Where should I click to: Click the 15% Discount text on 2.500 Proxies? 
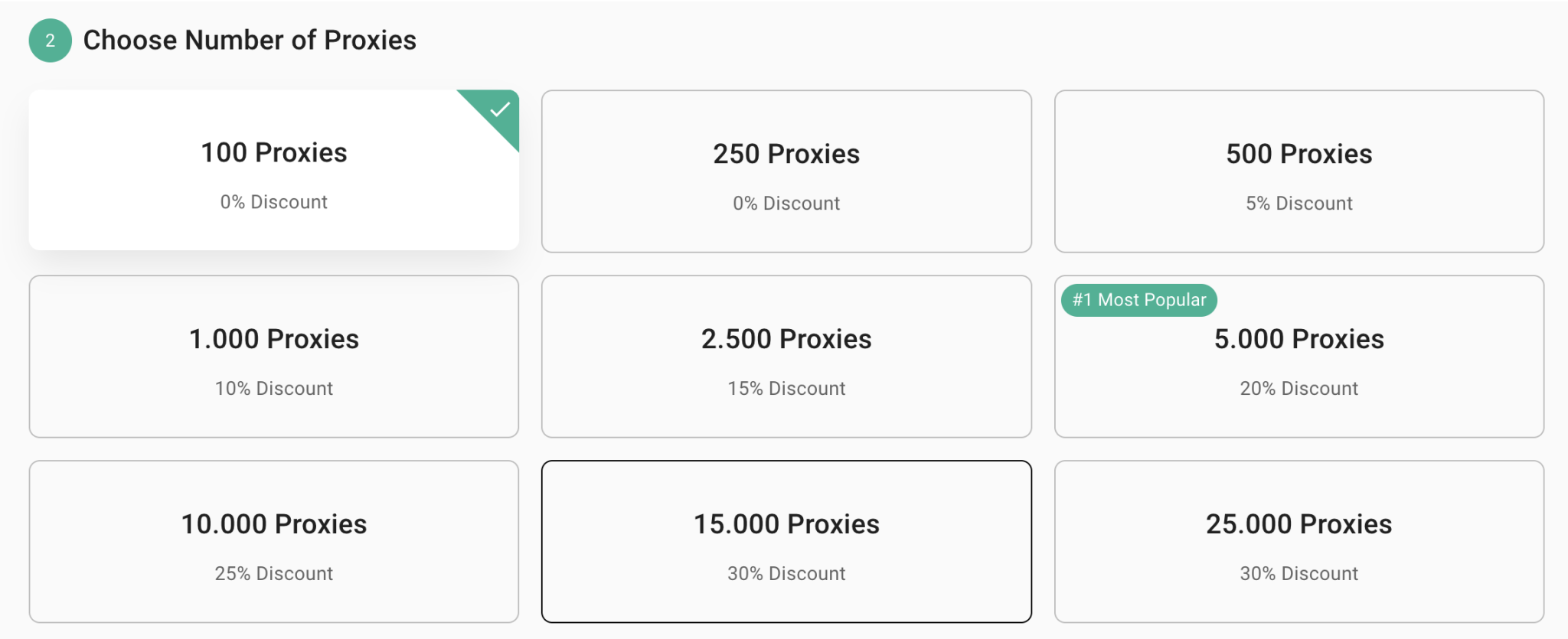(x=786, y=388)
